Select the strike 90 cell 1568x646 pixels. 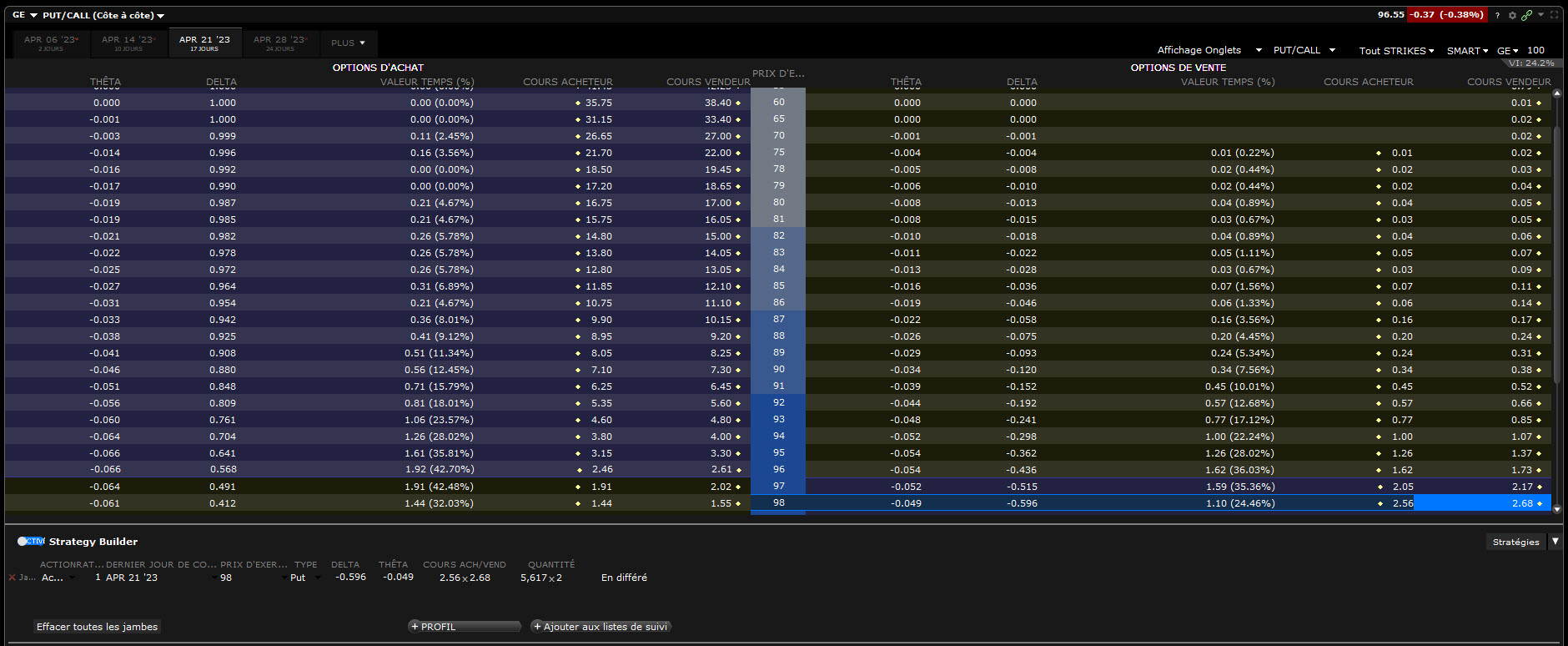(x=778, y=369)
